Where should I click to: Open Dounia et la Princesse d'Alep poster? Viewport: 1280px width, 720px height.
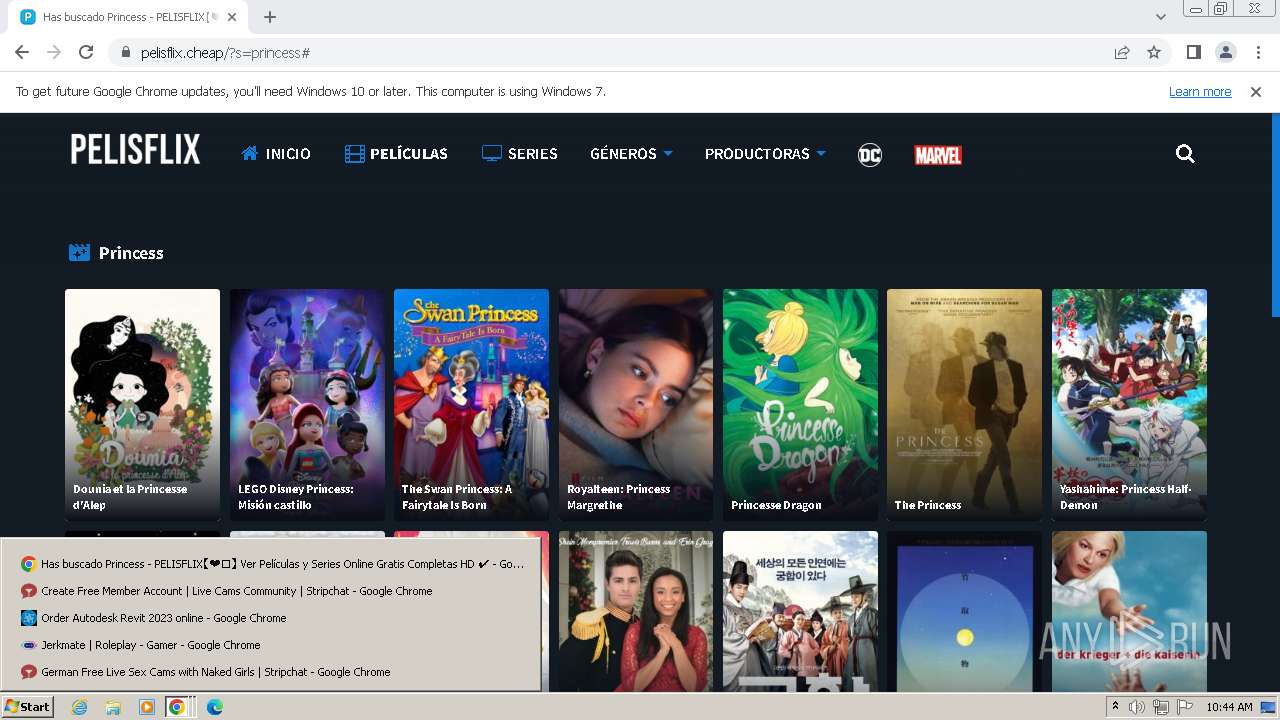coord(142,404)
